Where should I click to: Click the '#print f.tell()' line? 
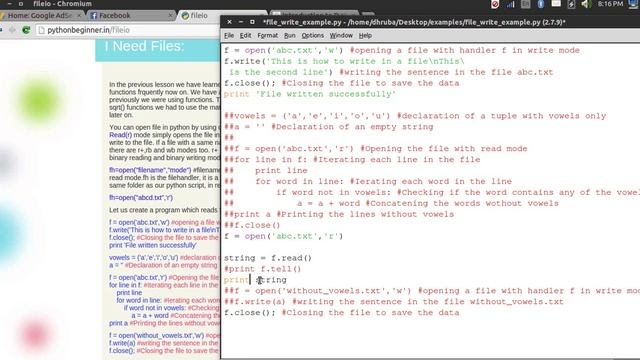pos(262,269)
